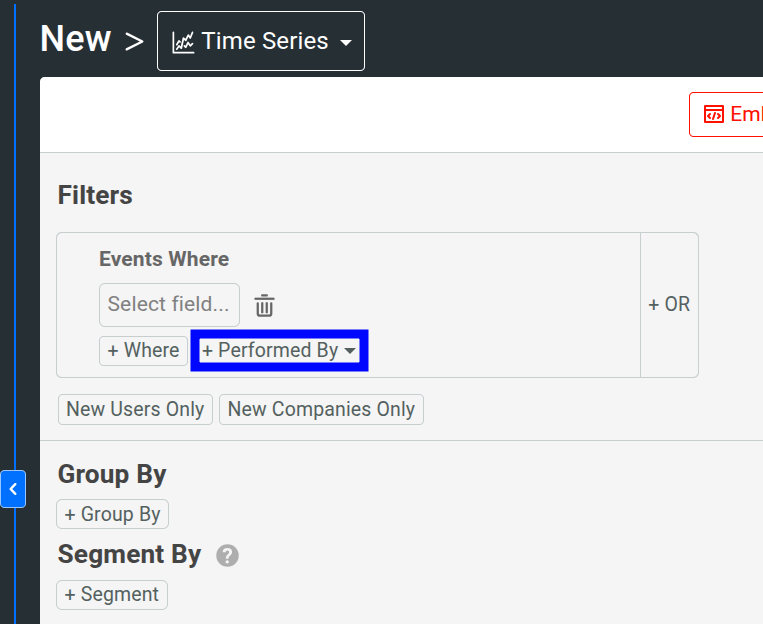Add a condition with + Where

143,351
